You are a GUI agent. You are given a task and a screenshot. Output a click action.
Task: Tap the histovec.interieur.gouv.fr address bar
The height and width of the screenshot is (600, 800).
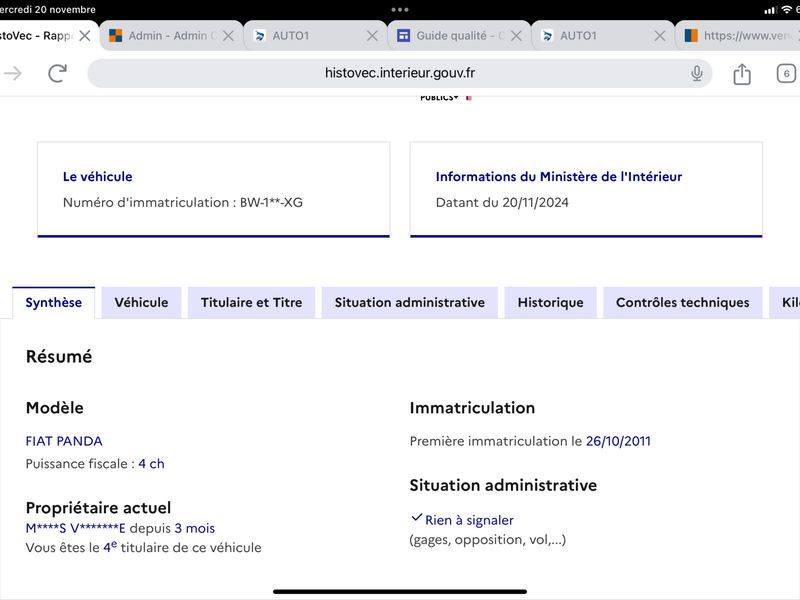[399, 73]
